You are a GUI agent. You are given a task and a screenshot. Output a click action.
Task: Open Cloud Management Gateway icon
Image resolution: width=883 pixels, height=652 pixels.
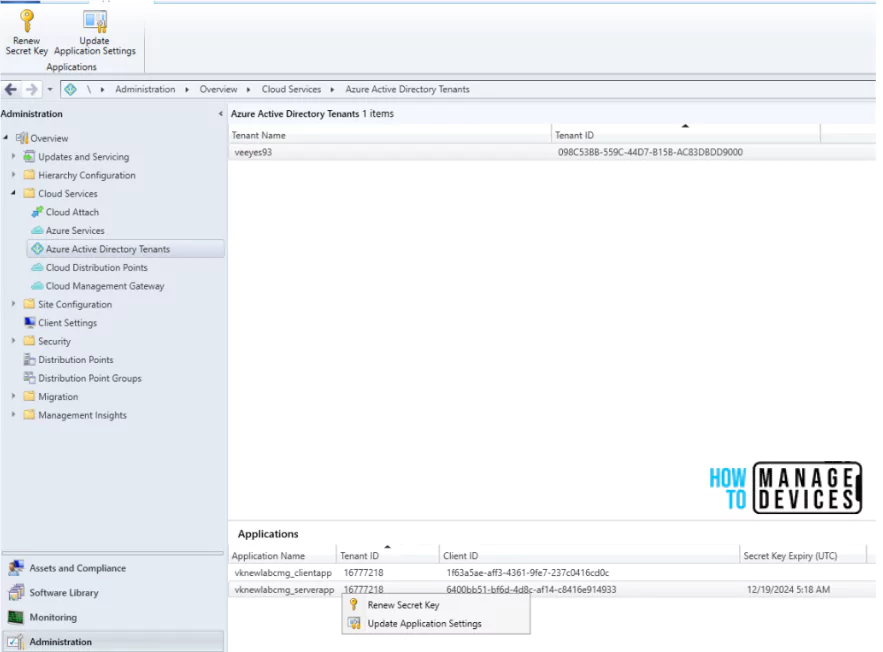click(x=37, y=285)
